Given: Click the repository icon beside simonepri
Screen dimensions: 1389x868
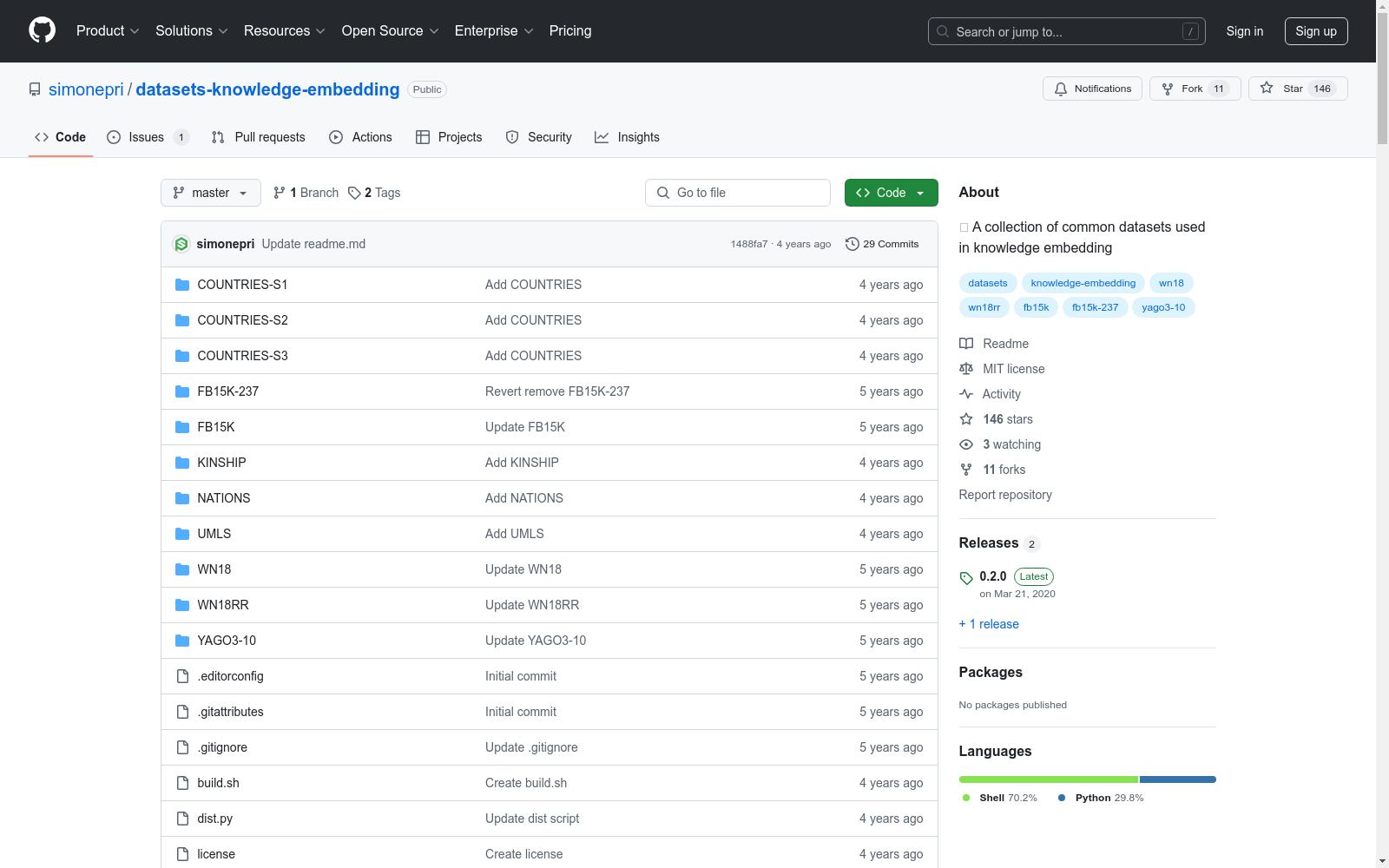Looking at the screenshot, I should click(35, 89).
